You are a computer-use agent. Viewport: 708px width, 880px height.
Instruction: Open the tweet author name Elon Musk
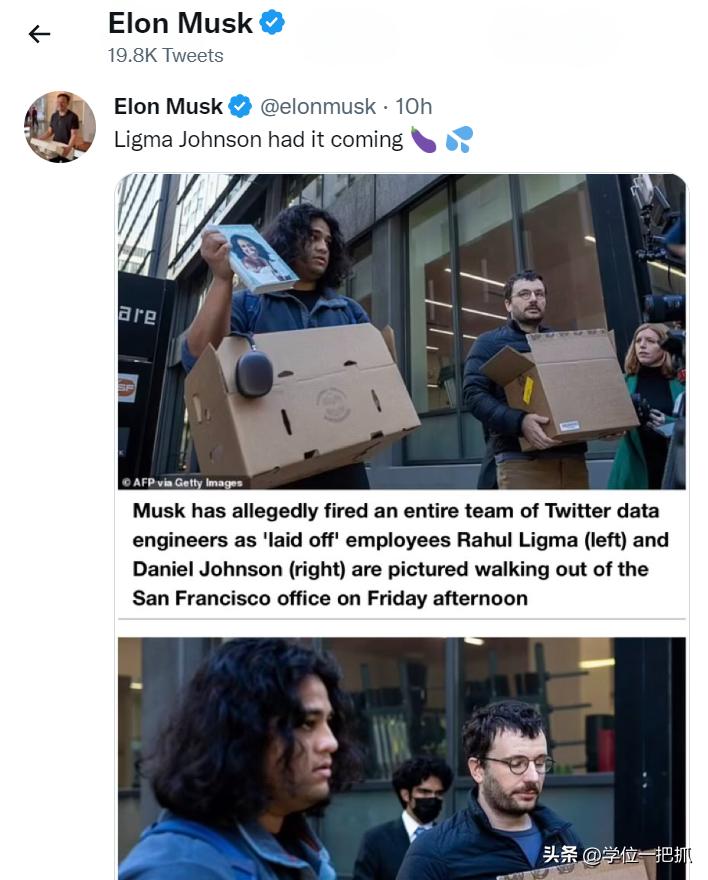tap(168, 106)
